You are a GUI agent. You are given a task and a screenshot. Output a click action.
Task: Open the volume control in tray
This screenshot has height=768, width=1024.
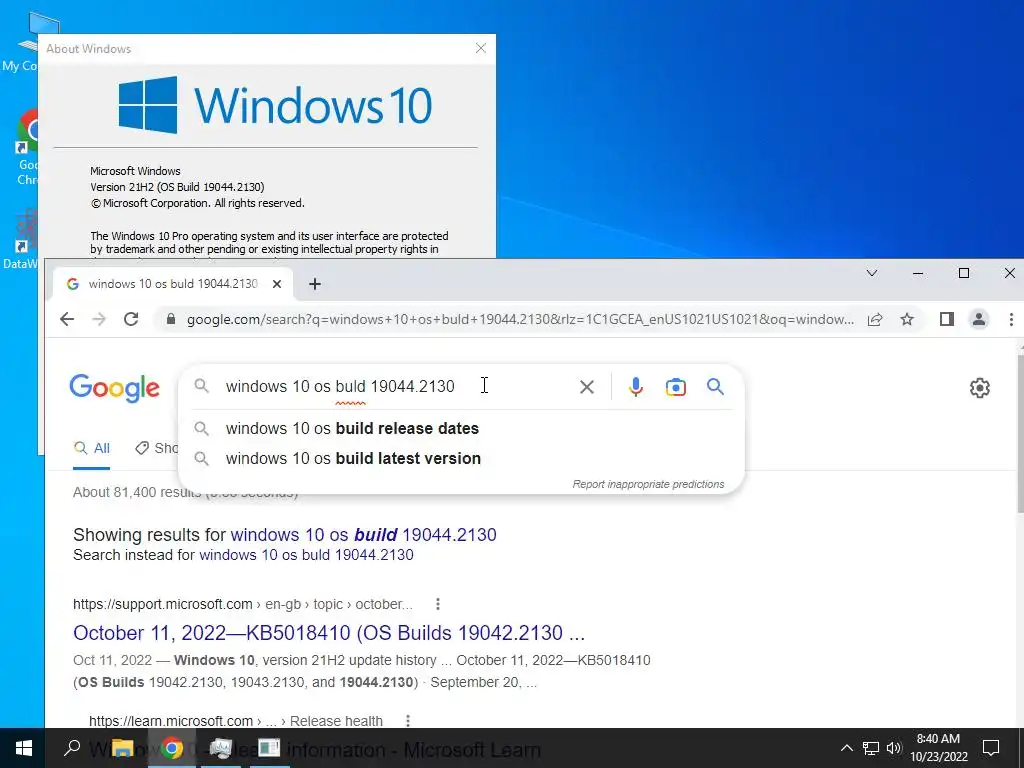click(x=894, y=748)
